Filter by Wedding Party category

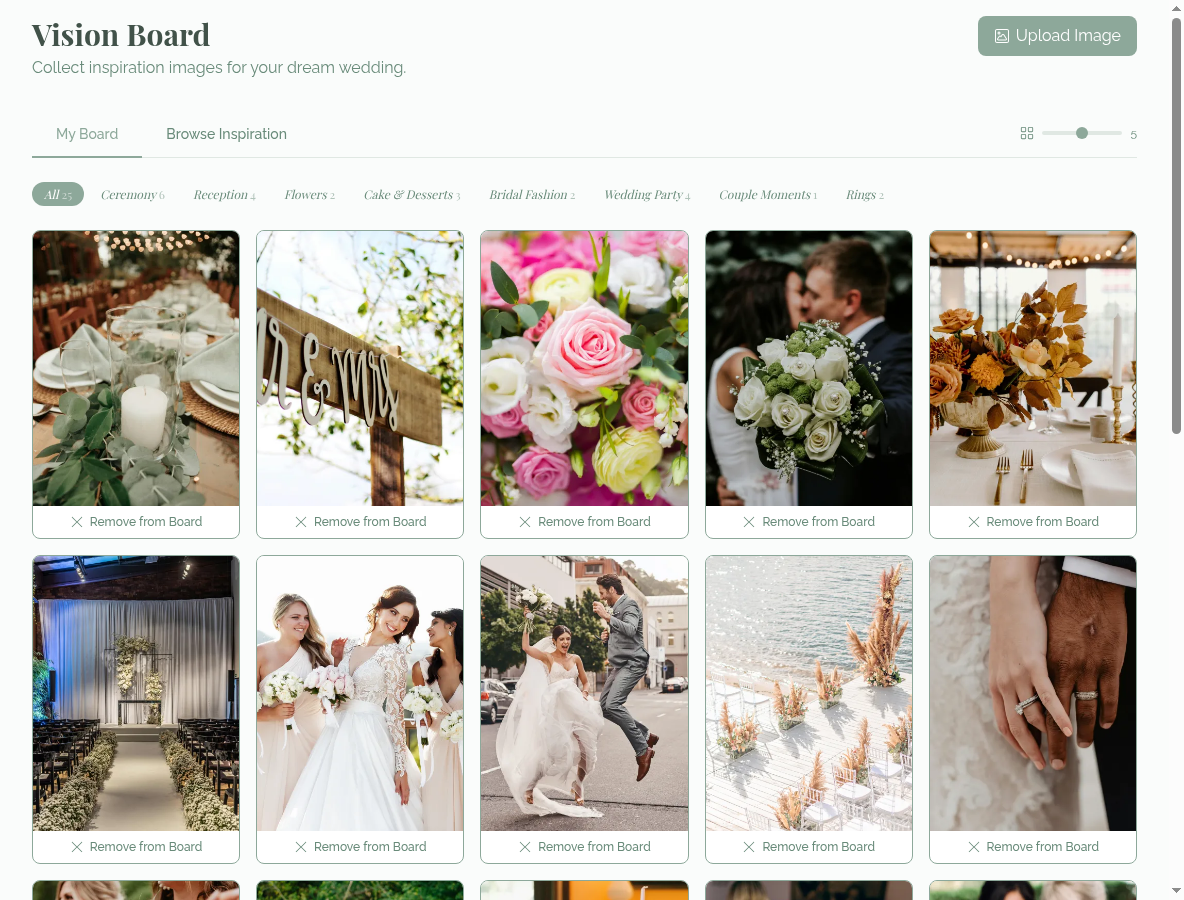647,194
